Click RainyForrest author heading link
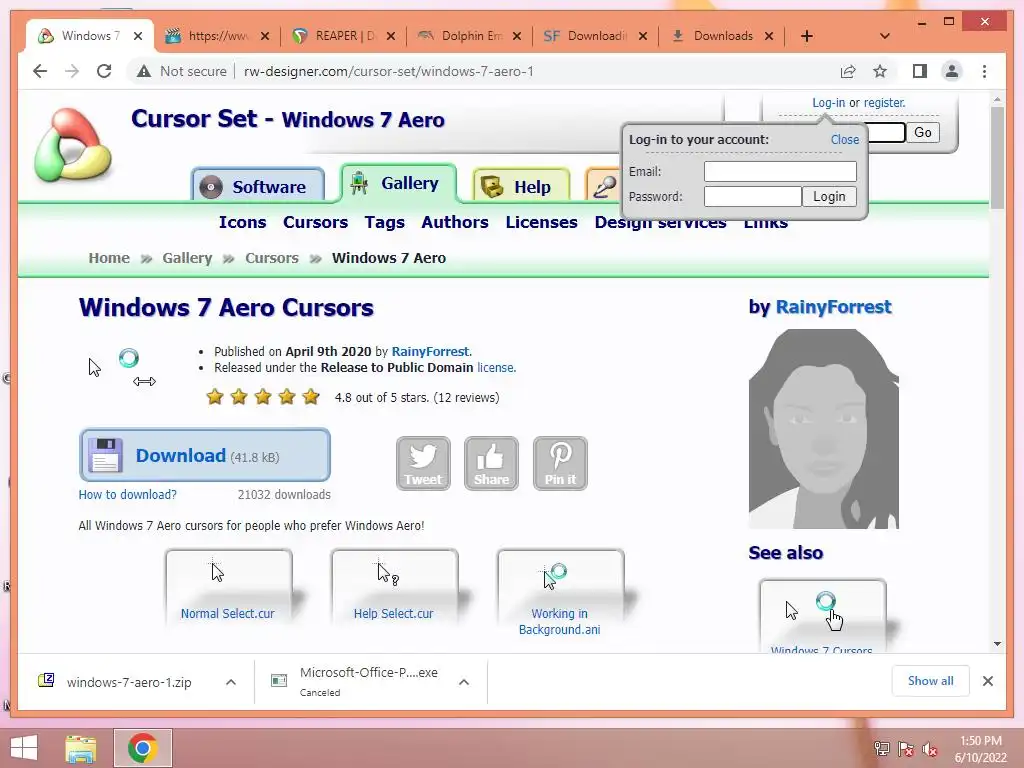This screenshot has height=768, width=1024. coord(833,307)
